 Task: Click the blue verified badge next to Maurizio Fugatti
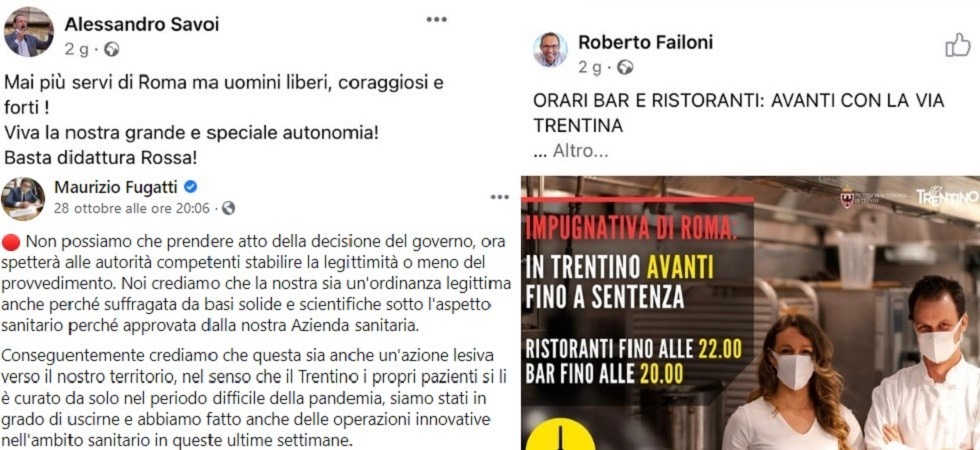192,187
